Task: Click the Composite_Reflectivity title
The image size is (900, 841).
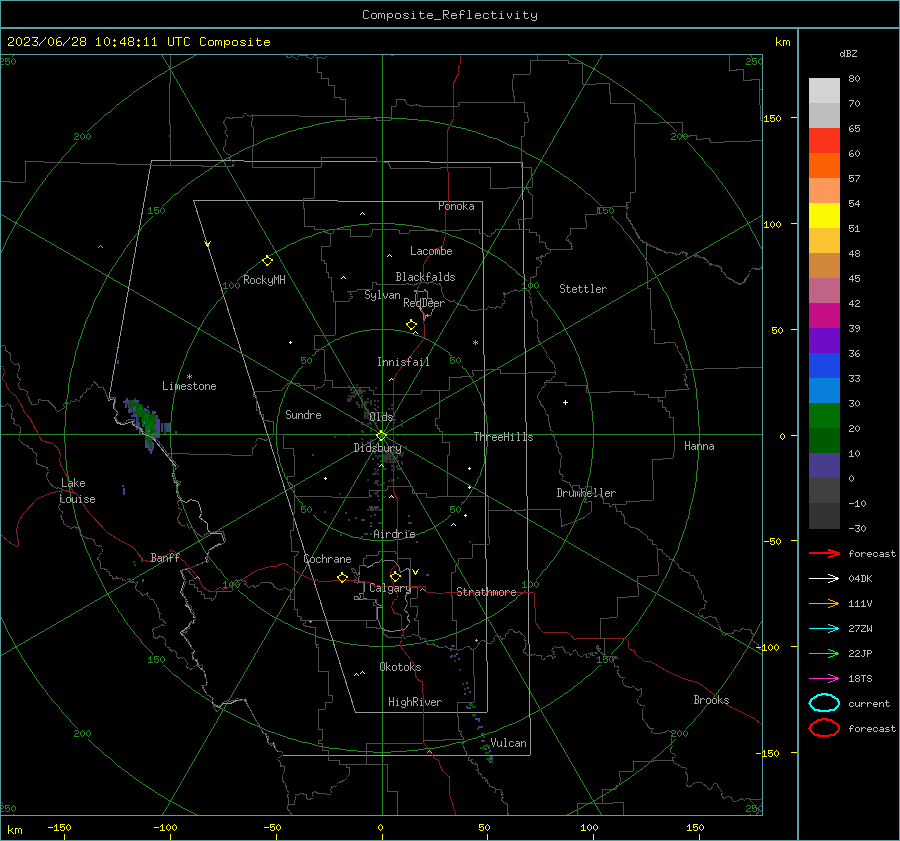Action: [x=449, y=15]
